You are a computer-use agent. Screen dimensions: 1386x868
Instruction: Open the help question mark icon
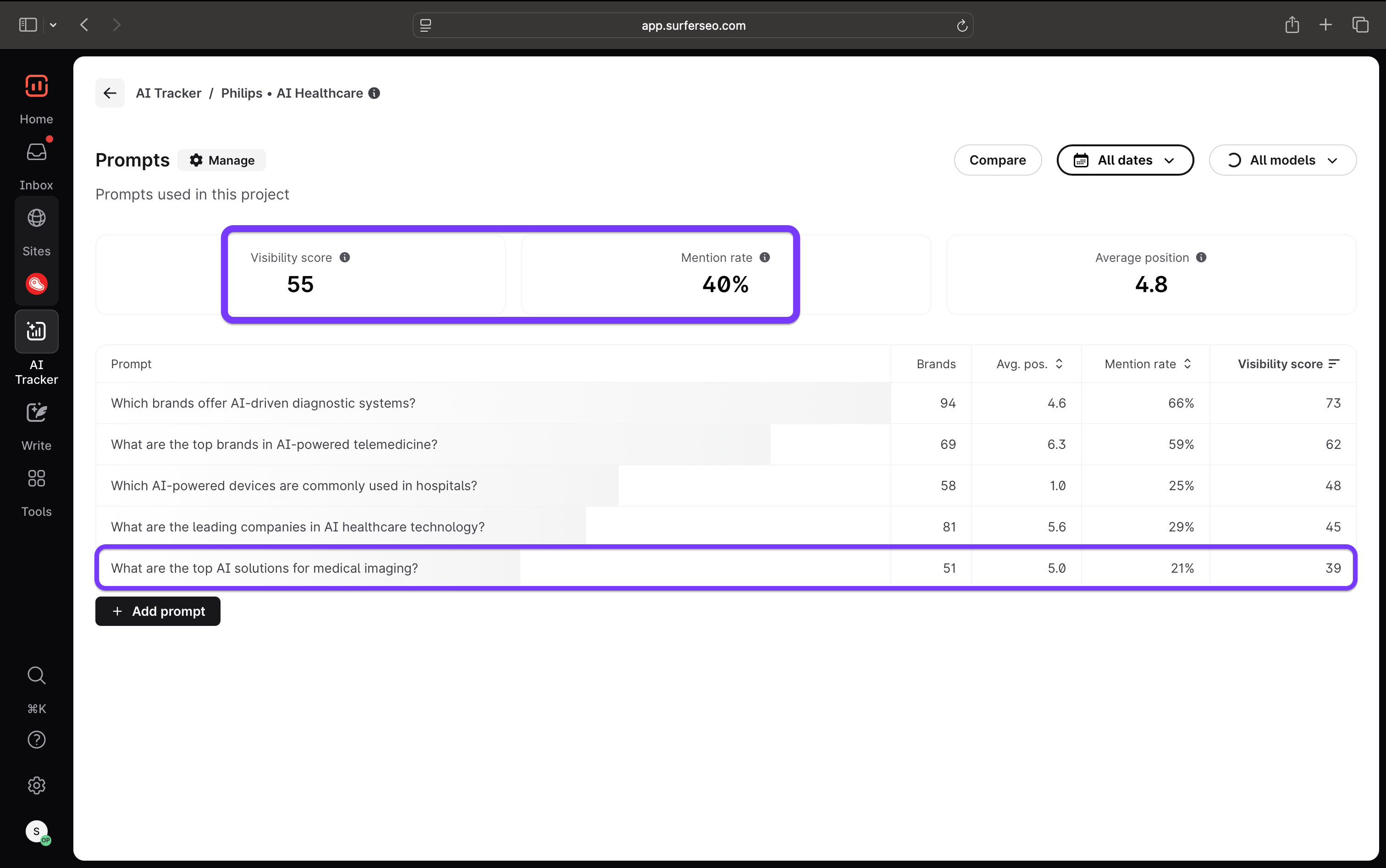coord(36,740)
